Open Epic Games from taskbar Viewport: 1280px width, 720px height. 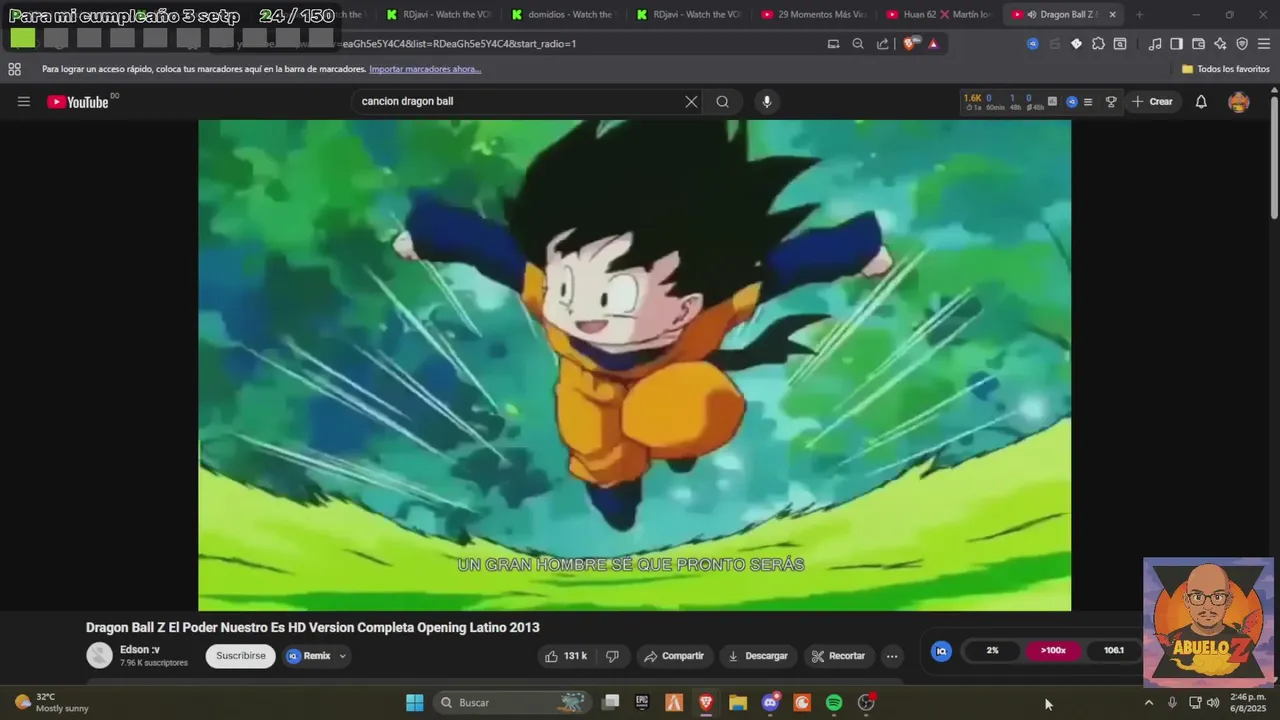642,702
